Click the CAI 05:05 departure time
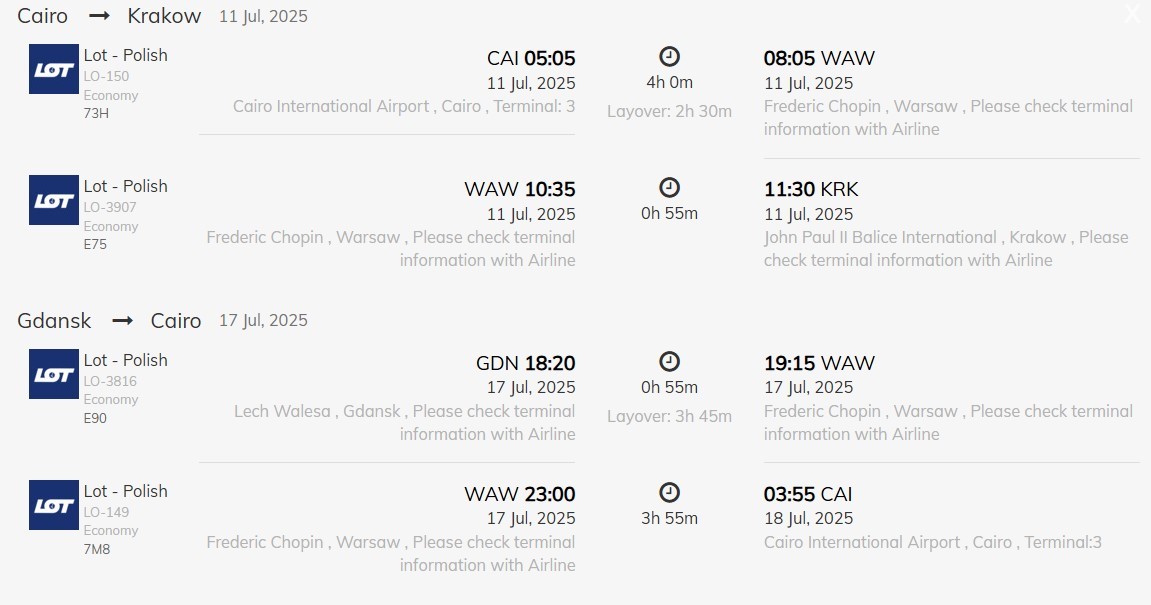1151x605 pixels. click(x=531, y=58)
